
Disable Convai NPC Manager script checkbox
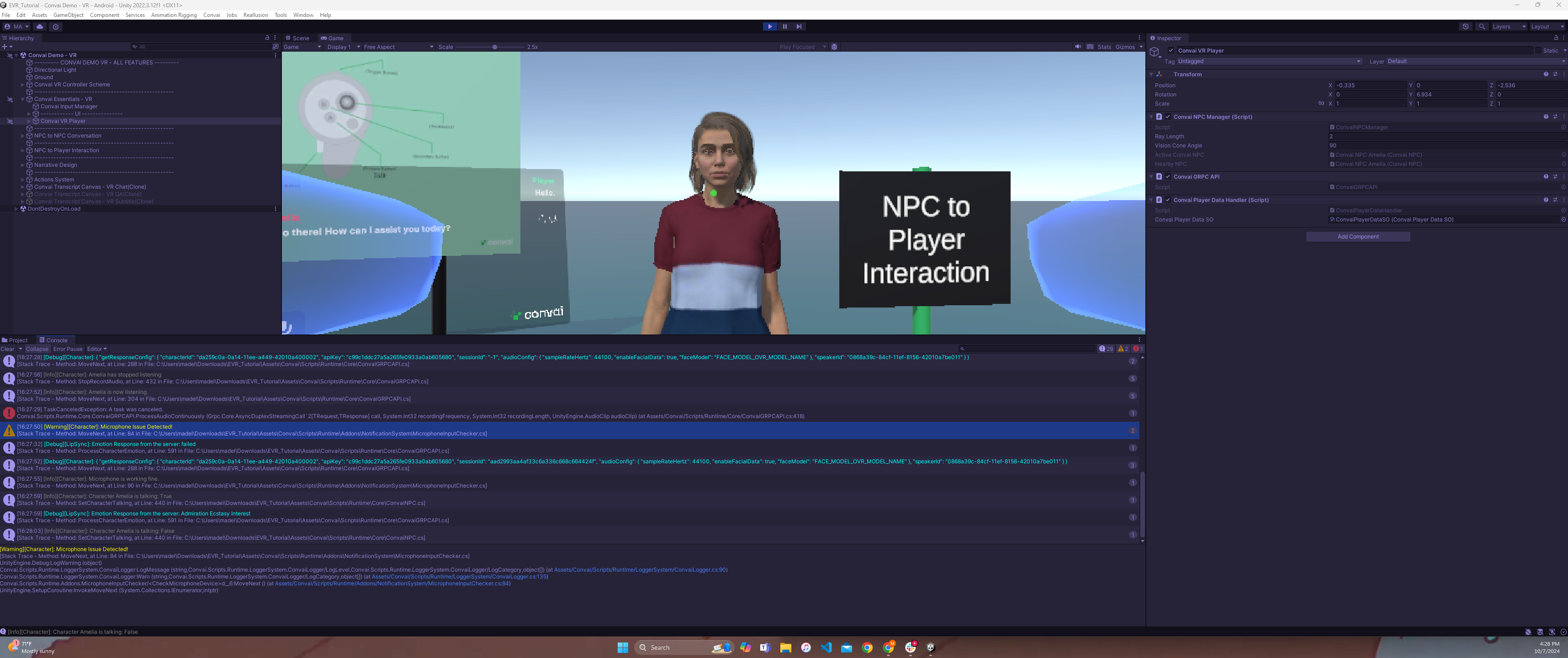click(x=1167, y=117)
